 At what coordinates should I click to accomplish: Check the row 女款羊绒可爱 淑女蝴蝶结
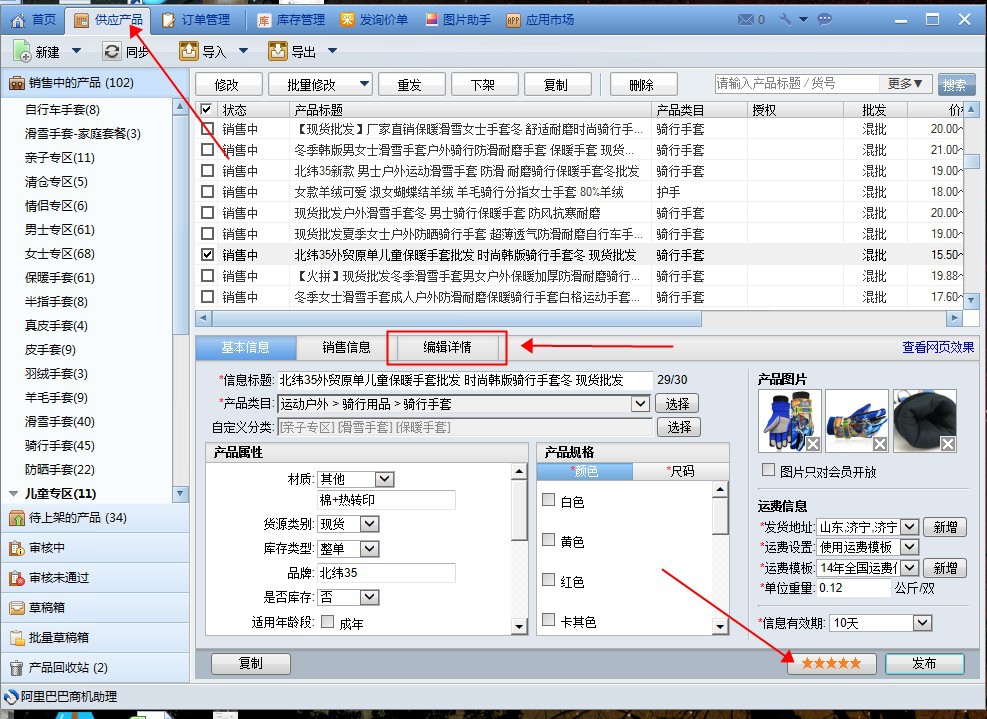pos(207,191)
